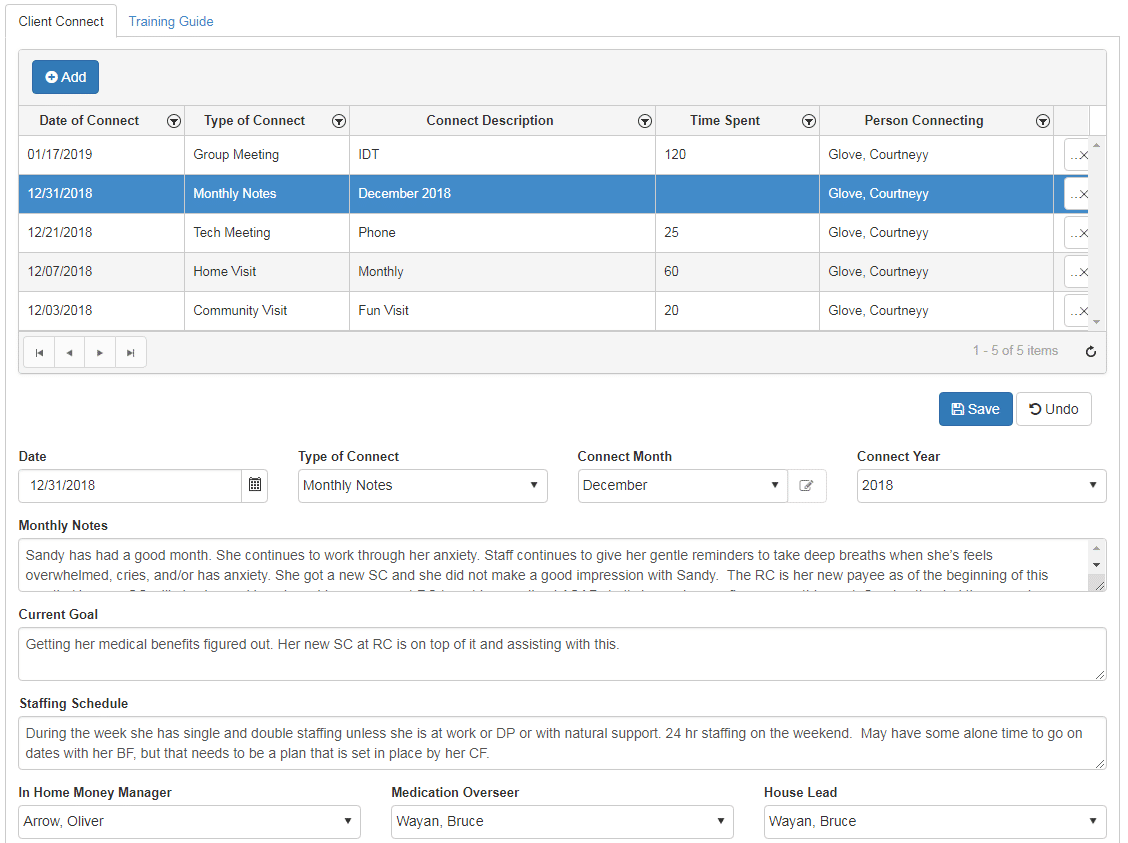Refresh the connects grid

coord(1091,351)
